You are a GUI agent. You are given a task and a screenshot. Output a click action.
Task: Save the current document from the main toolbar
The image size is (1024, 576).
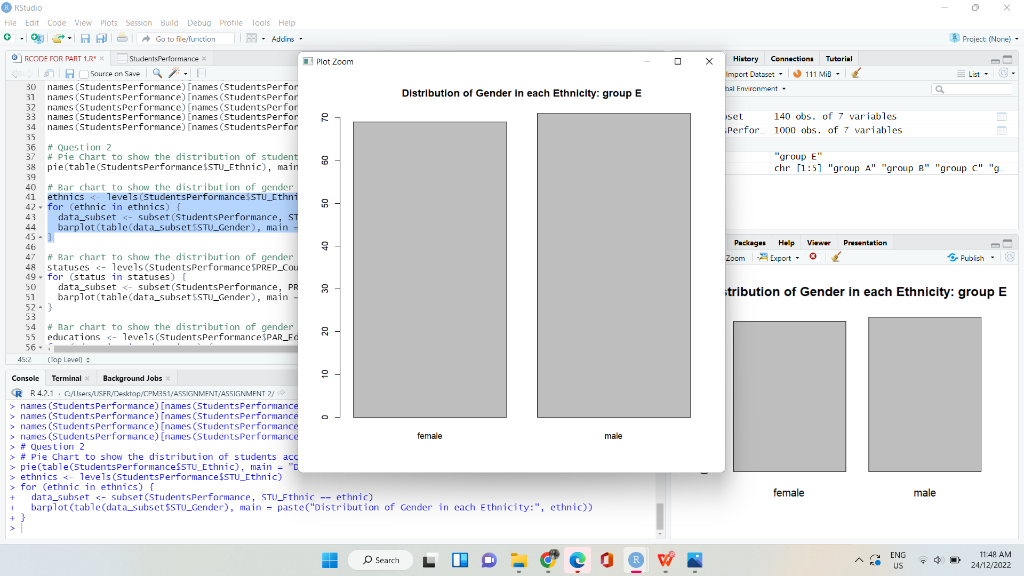point(85,39)
